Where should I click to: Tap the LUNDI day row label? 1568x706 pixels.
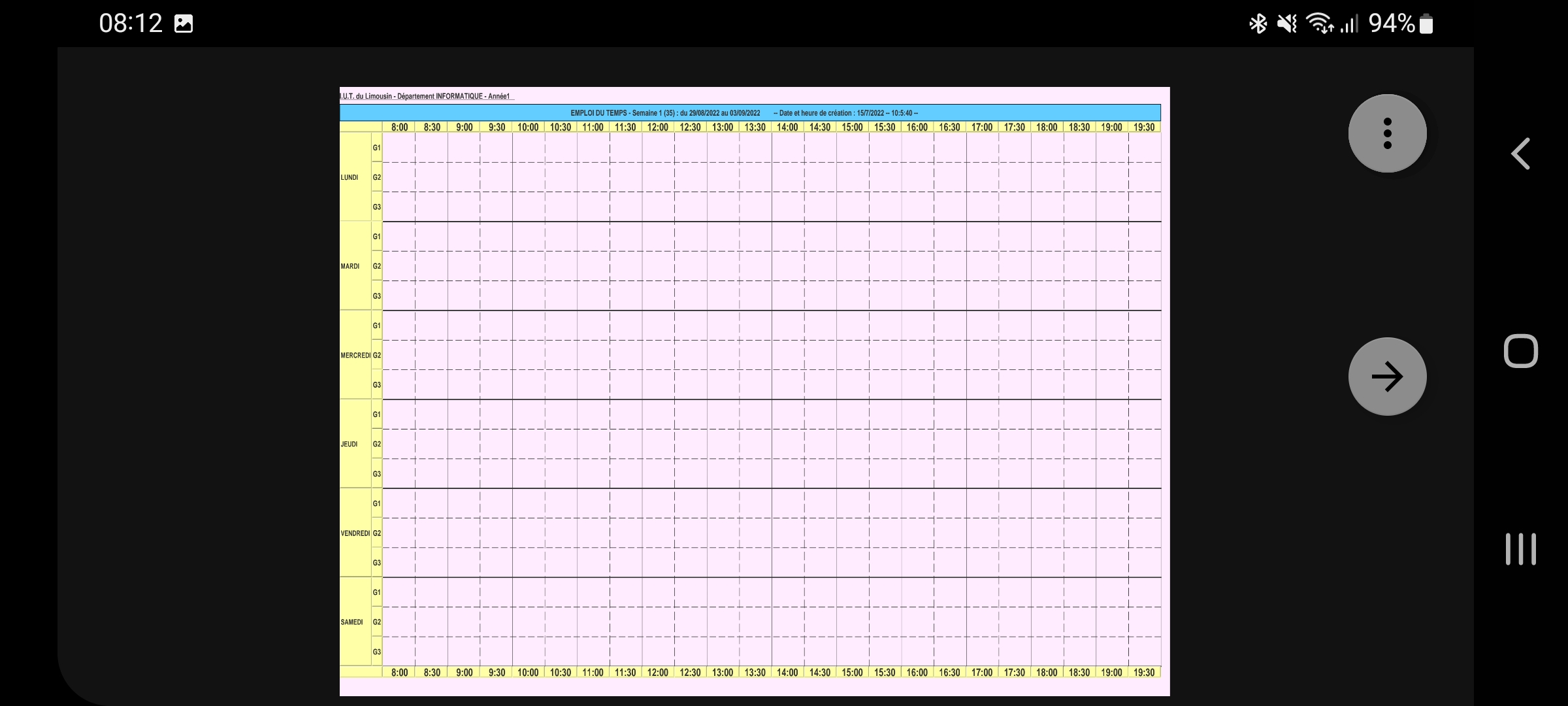350,177
